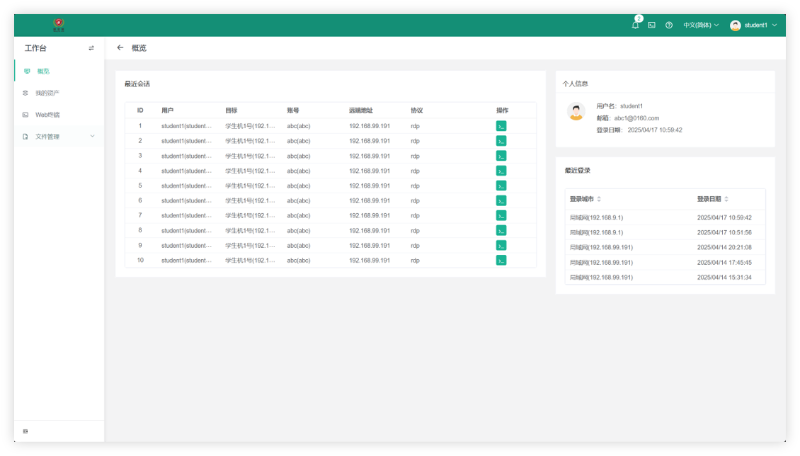The image size is (800, 456).
Task: Expand the 文件管理 sidebar menu
Action: 58,136
